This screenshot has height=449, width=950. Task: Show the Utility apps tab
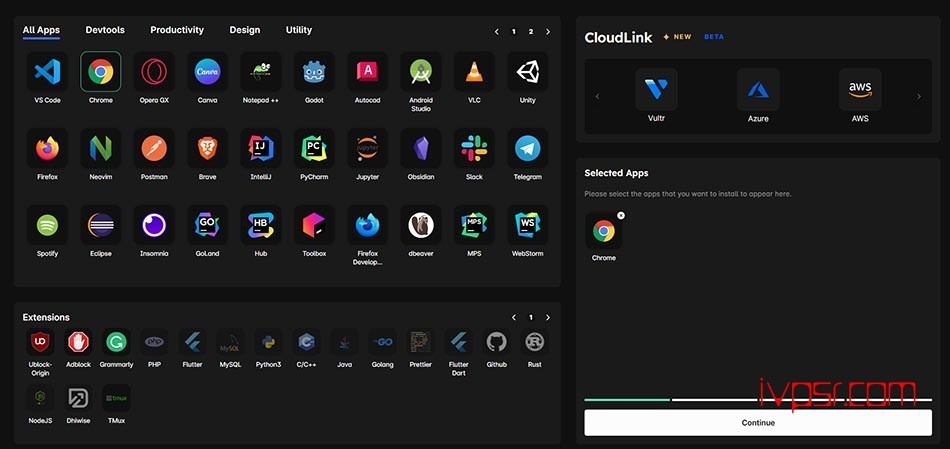coord(299,30)
